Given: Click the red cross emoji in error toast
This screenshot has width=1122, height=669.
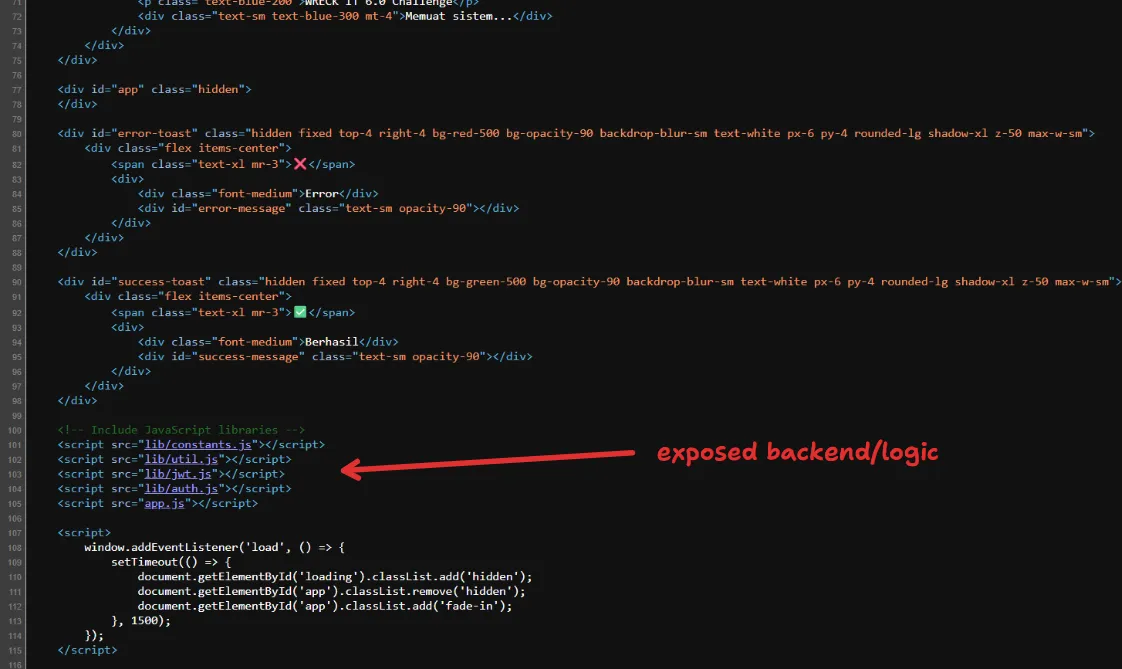Looking at the screenshot, I should tap(299, 164).
